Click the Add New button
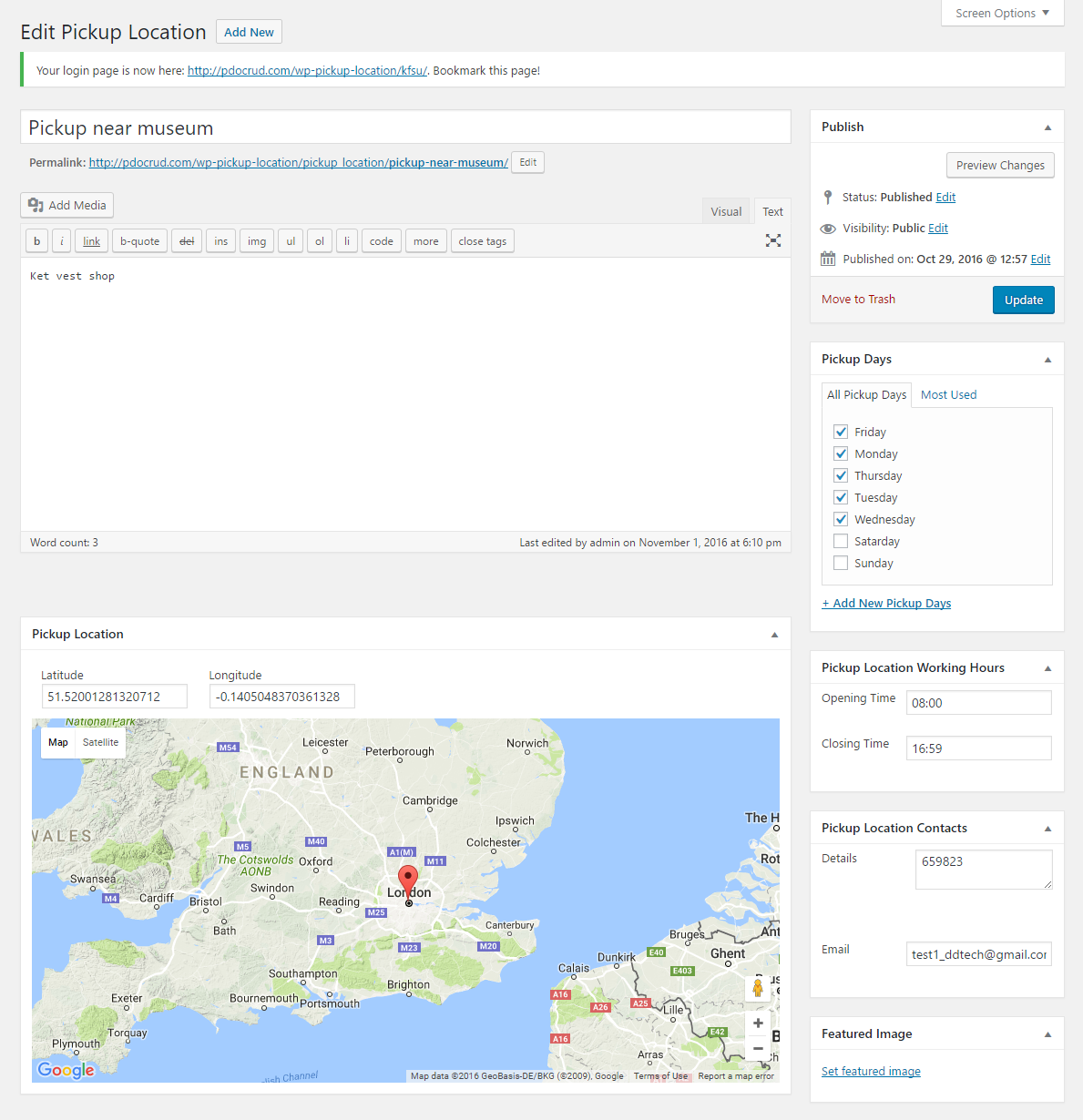 249,32
